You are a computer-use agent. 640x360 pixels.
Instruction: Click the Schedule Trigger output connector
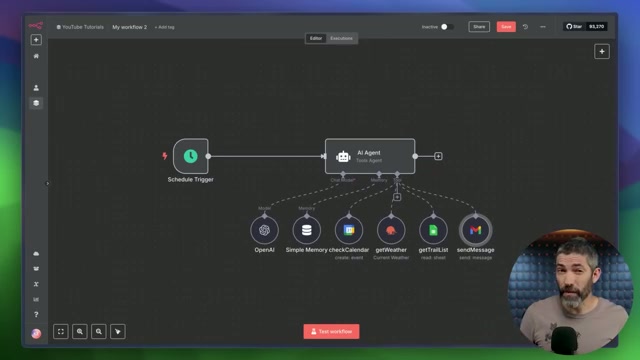[209, 156]
